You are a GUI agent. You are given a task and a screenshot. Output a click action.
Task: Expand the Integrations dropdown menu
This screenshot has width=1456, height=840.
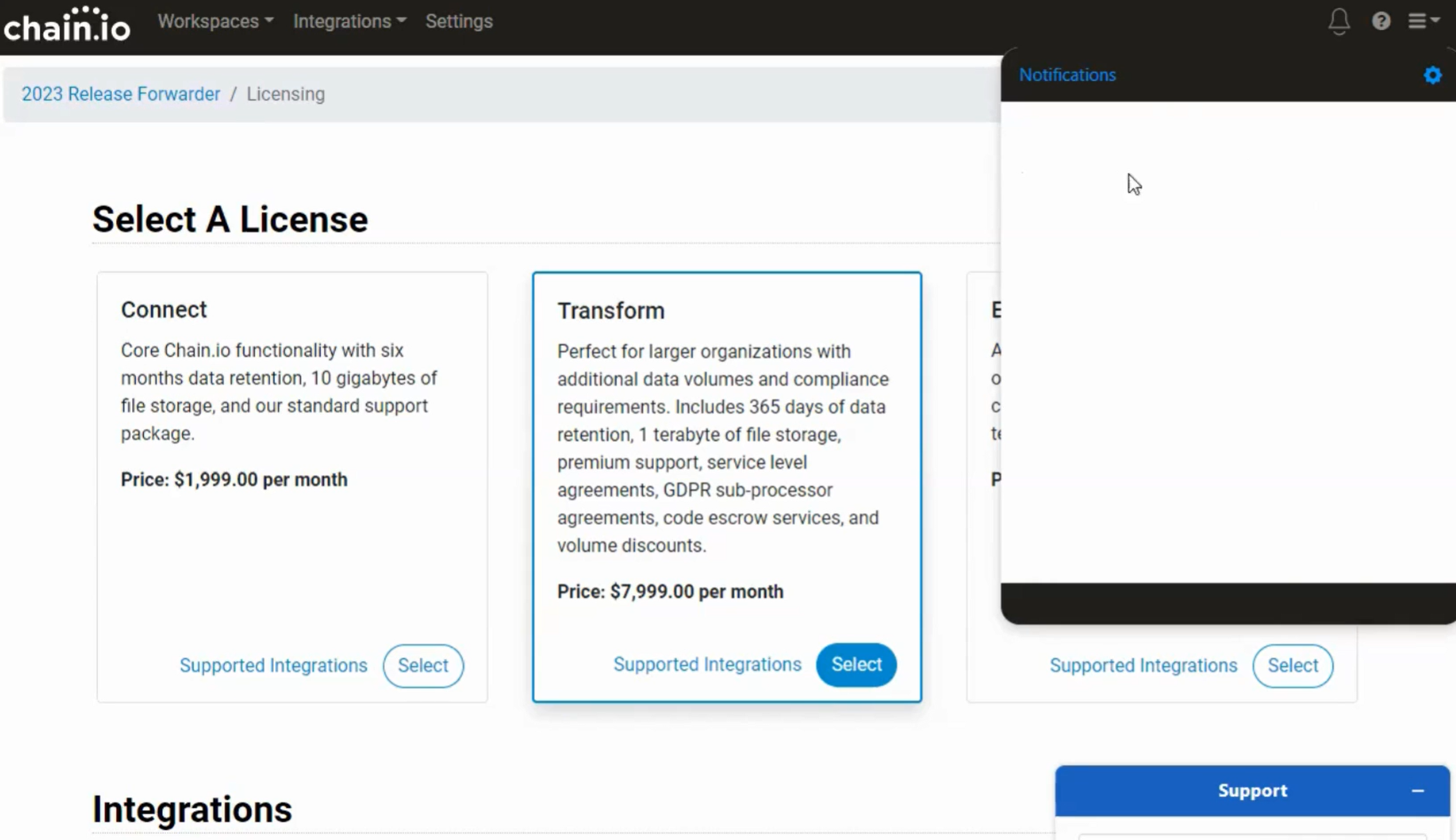(x=350, y=21)
